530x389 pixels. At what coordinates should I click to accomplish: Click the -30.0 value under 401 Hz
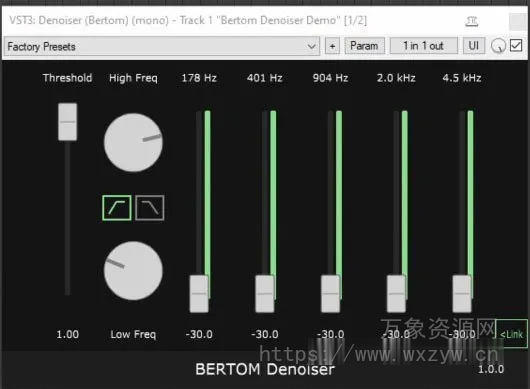(265, 334)
